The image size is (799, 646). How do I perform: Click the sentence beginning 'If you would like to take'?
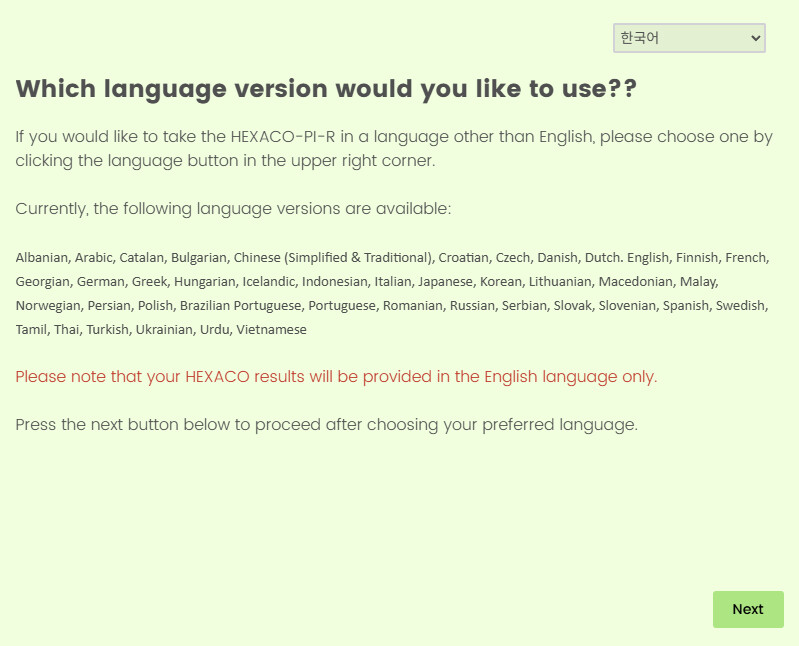394,149
